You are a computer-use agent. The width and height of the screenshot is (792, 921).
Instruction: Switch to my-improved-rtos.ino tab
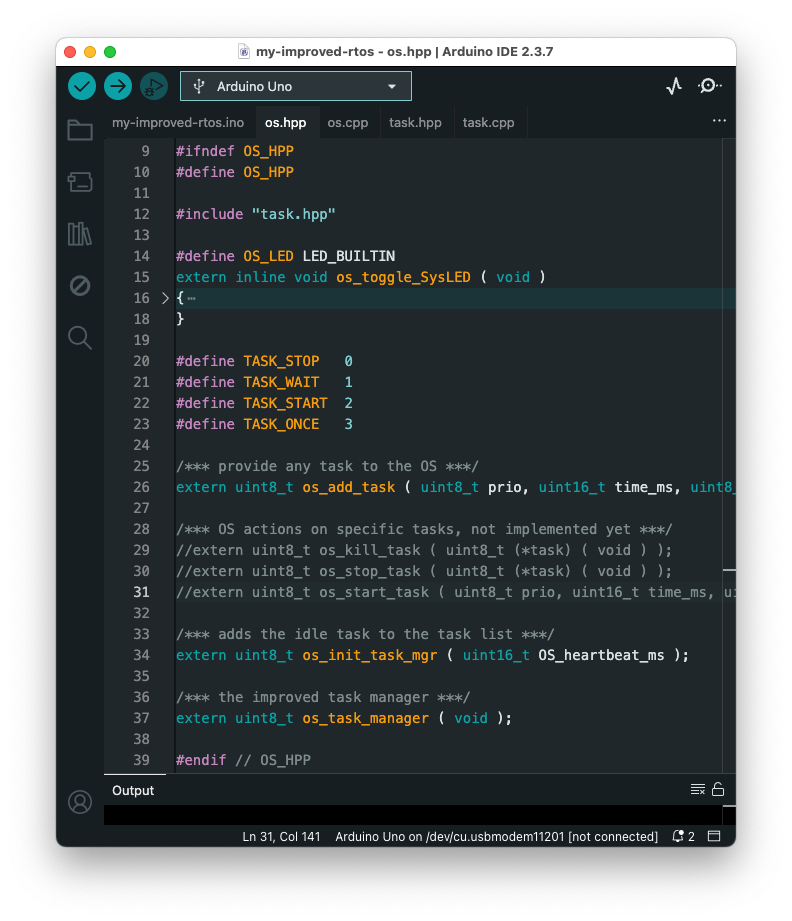pos(178,123)
